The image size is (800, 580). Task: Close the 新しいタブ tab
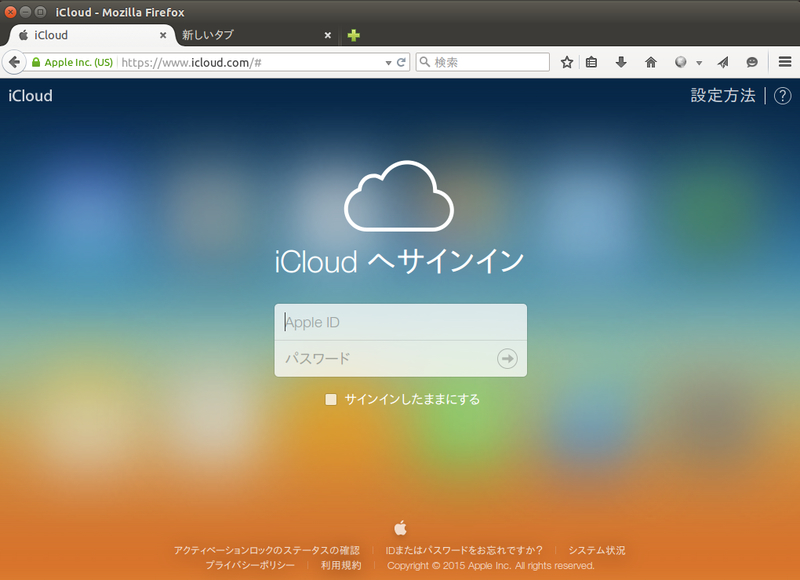pyautogui.click(x=328, y=35)
